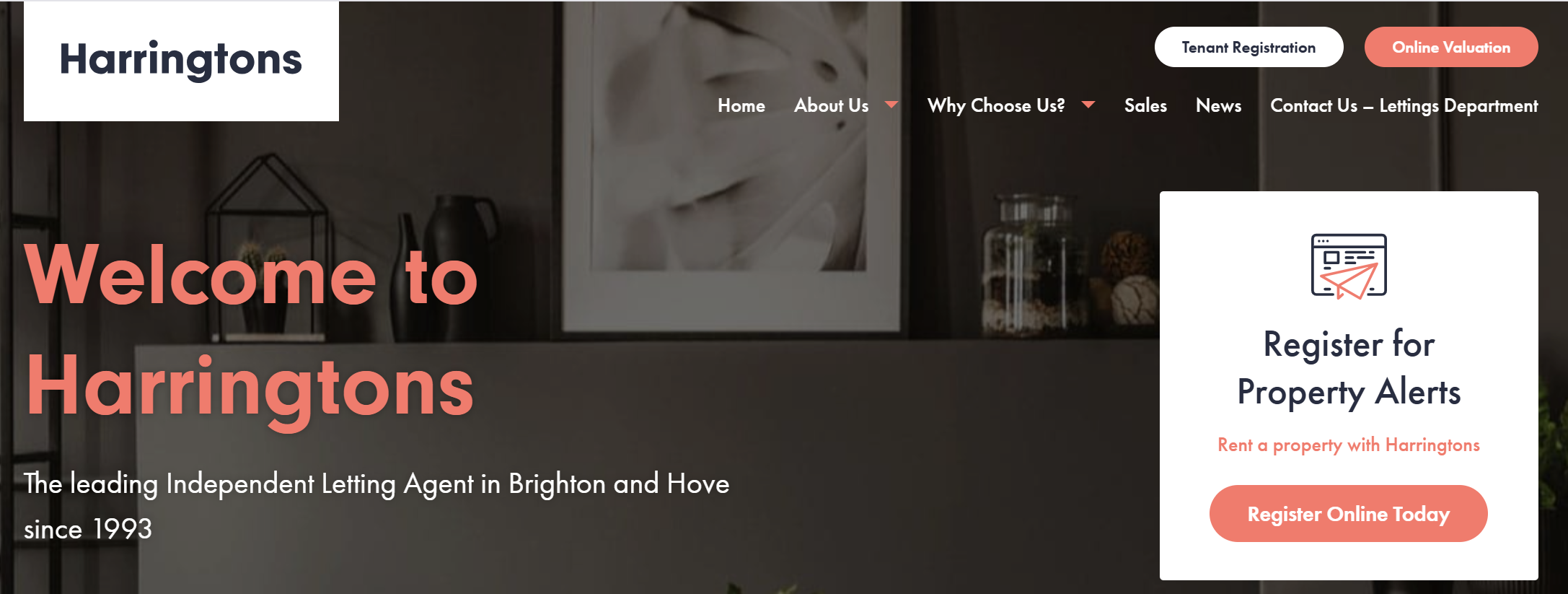This screenshot has height=594, width=1568.
Task: Click the glass jar in background photo
Action: tap(1036, 264)
